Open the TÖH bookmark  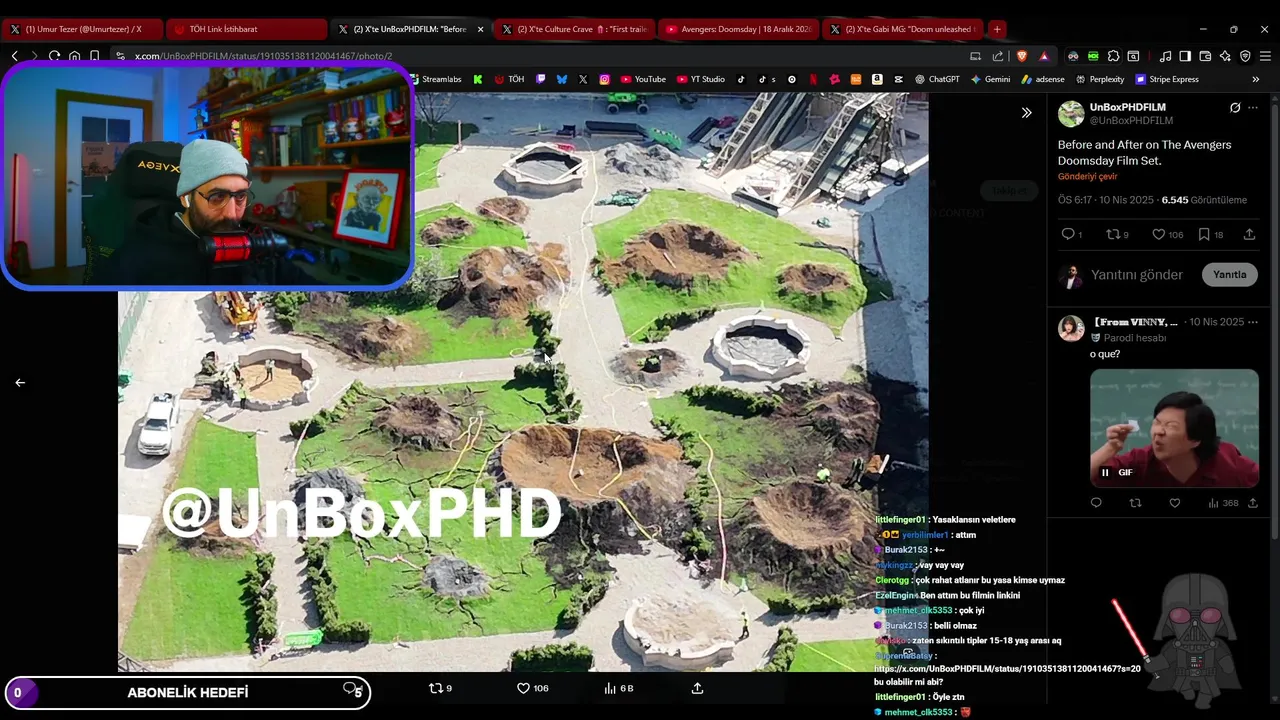(509, 79)
